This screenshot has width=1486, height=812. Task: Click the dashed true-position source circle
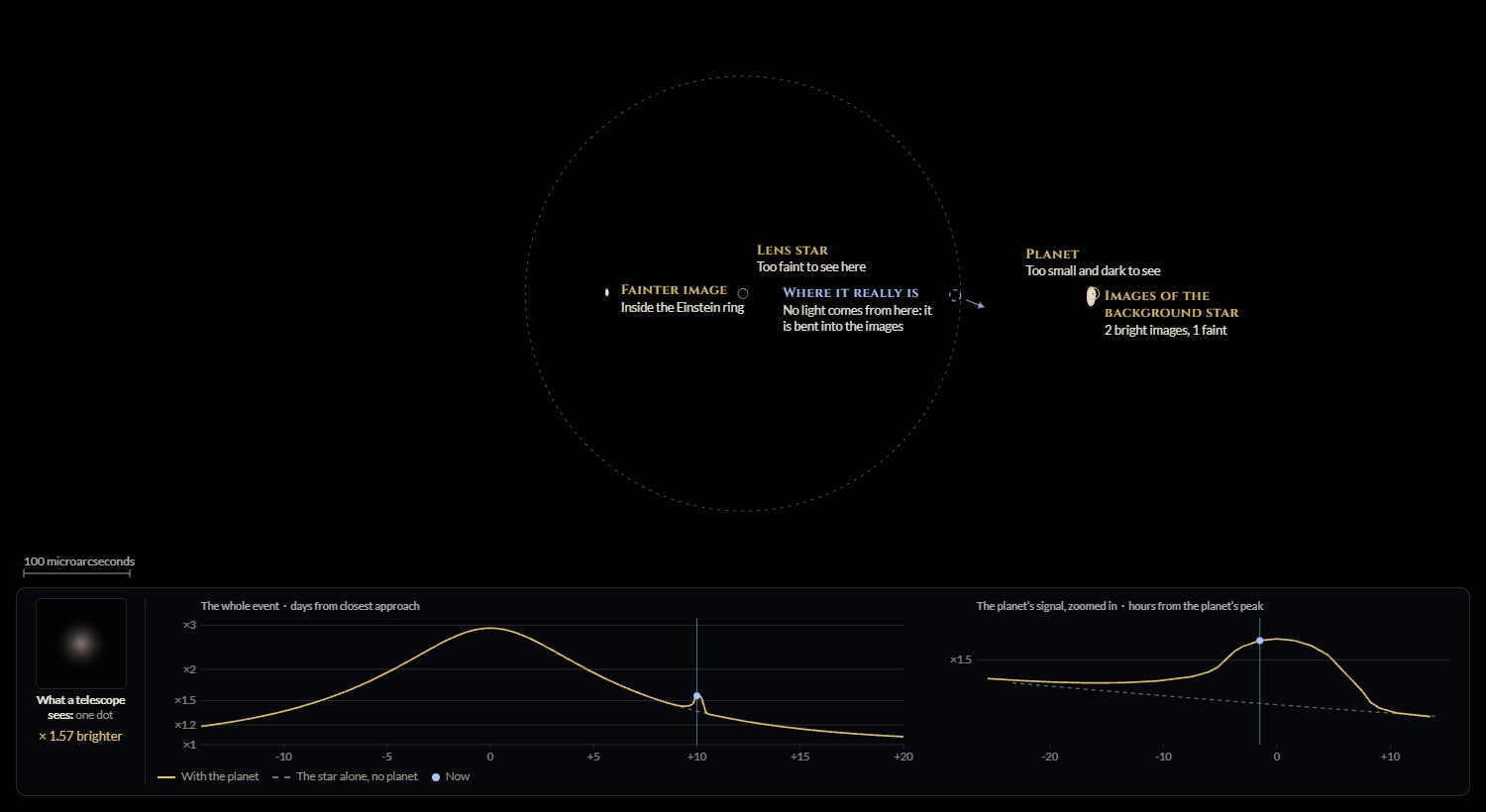click(955, 295)
